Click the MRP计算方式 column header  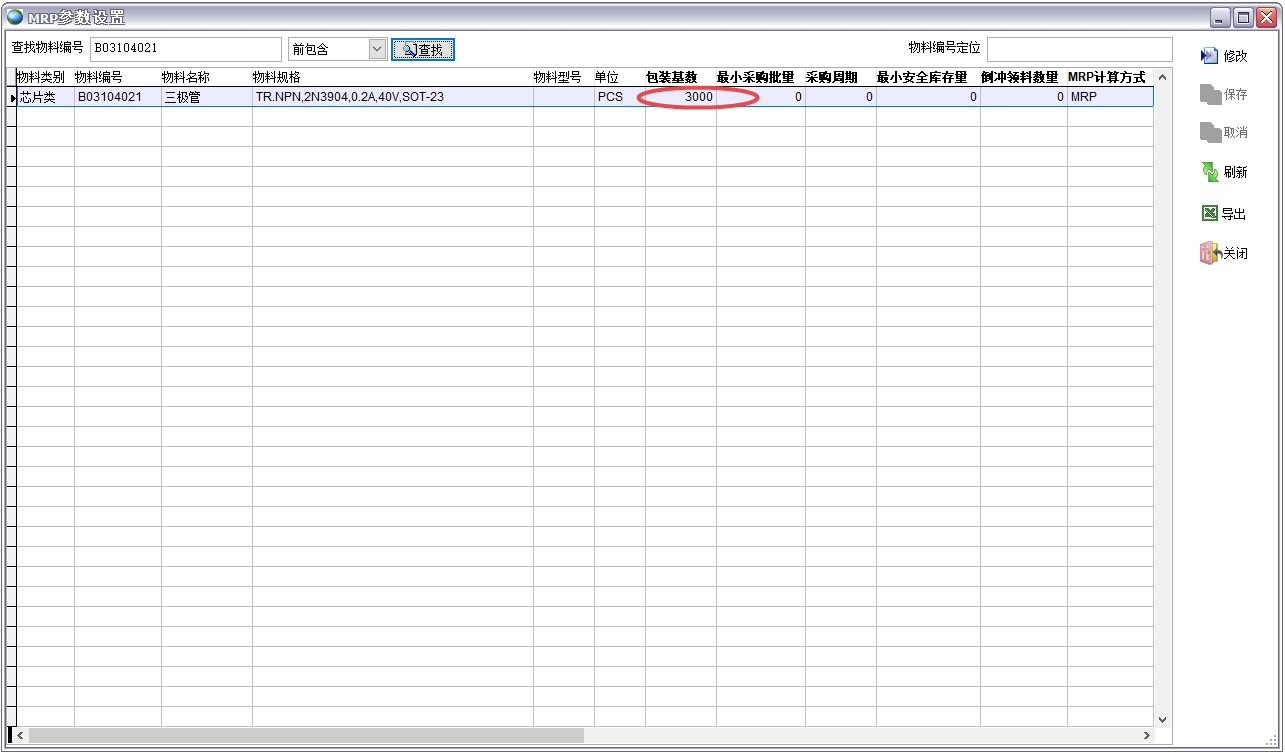[x=1108, y=77]
